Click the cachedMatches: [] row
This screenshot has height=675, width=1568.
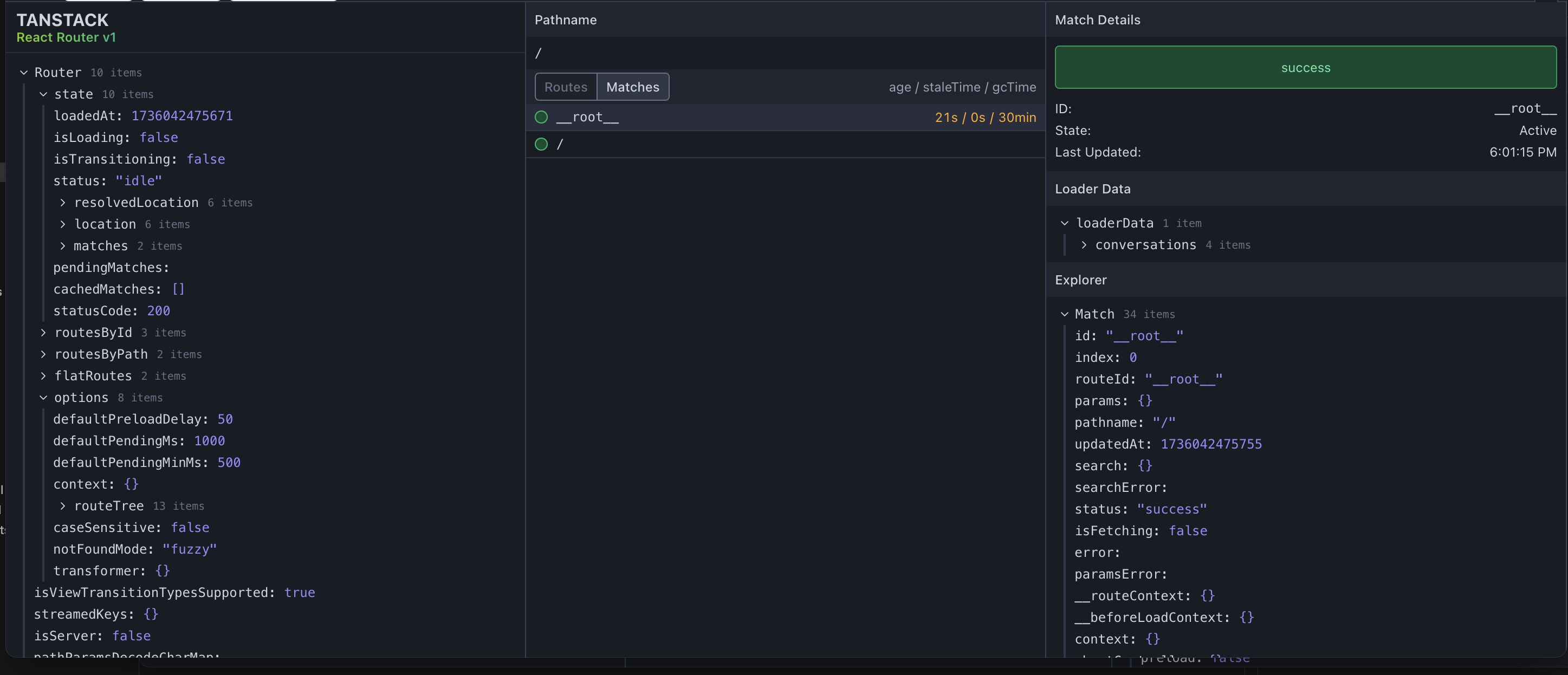click(x=119, y=289)
